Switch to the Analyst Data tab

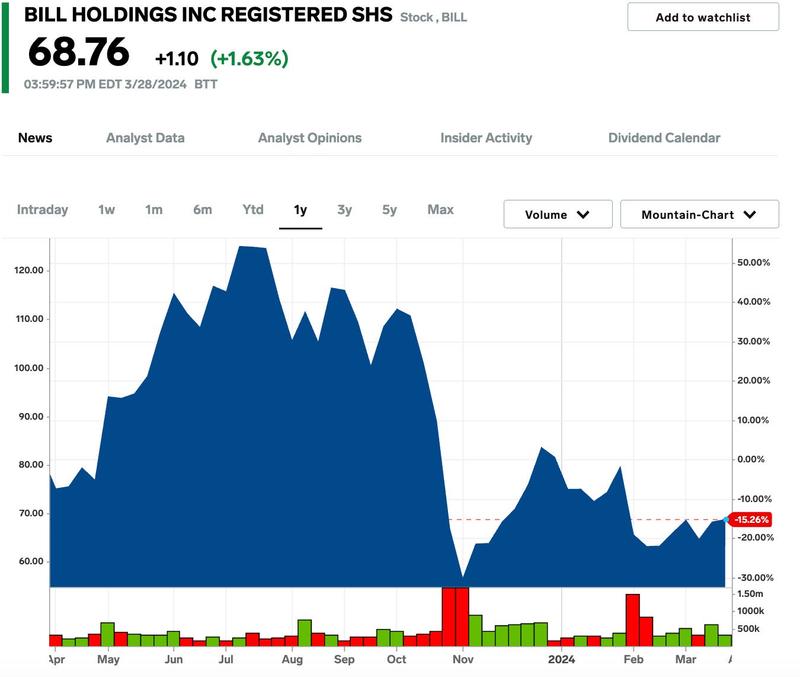click(x=145, y=138)
